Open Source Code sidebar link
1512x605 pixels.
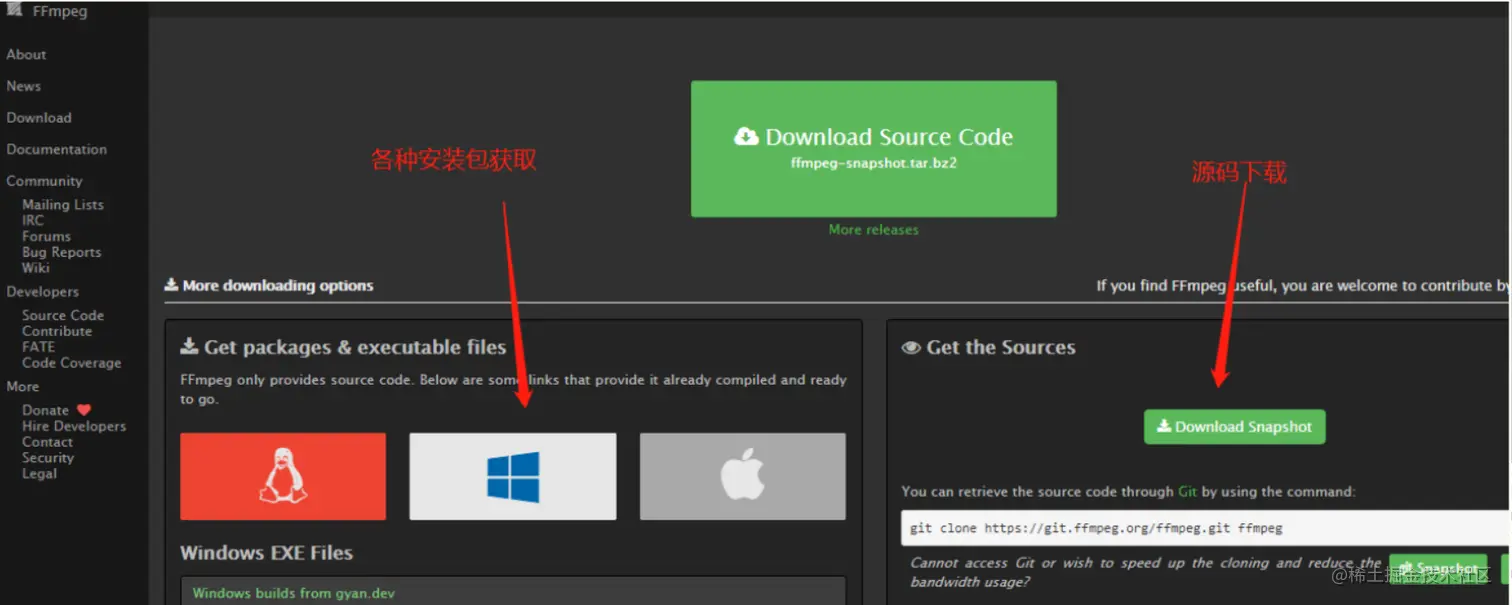point(63,315)
